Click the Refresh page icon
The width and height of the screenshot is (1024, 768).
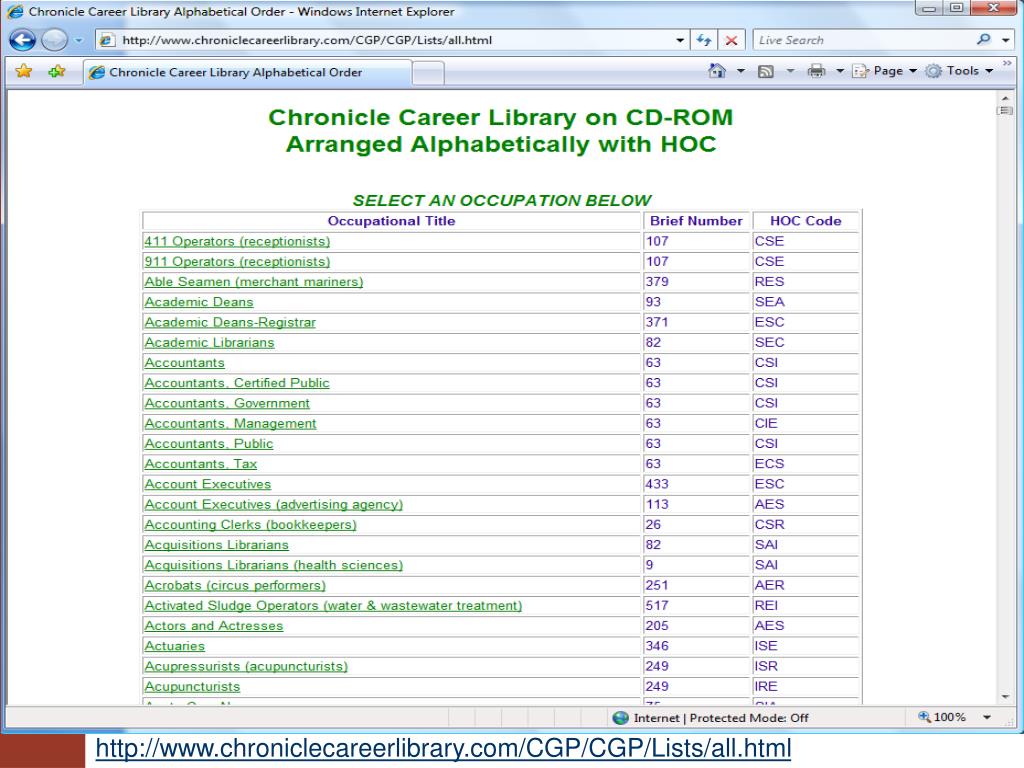point(703,40)
